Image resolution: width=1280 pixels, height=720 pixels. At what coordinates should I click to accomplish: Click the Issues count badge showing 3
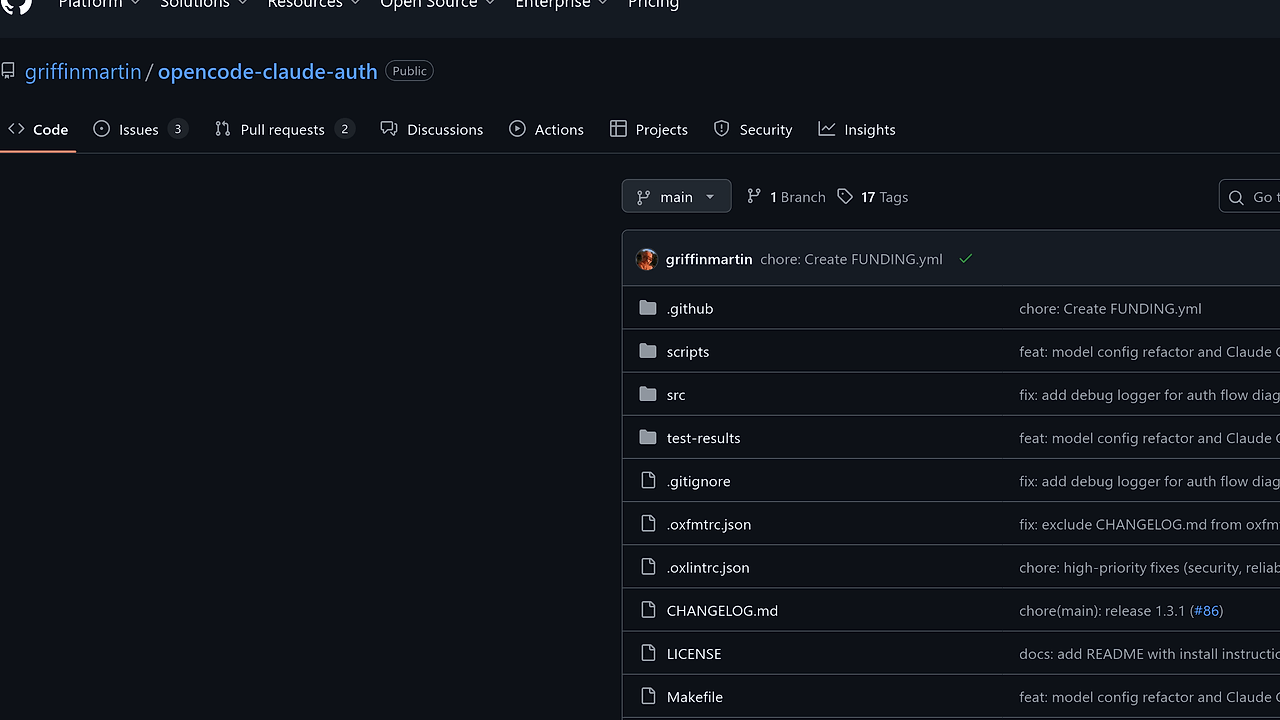click(x=178, y=129)
